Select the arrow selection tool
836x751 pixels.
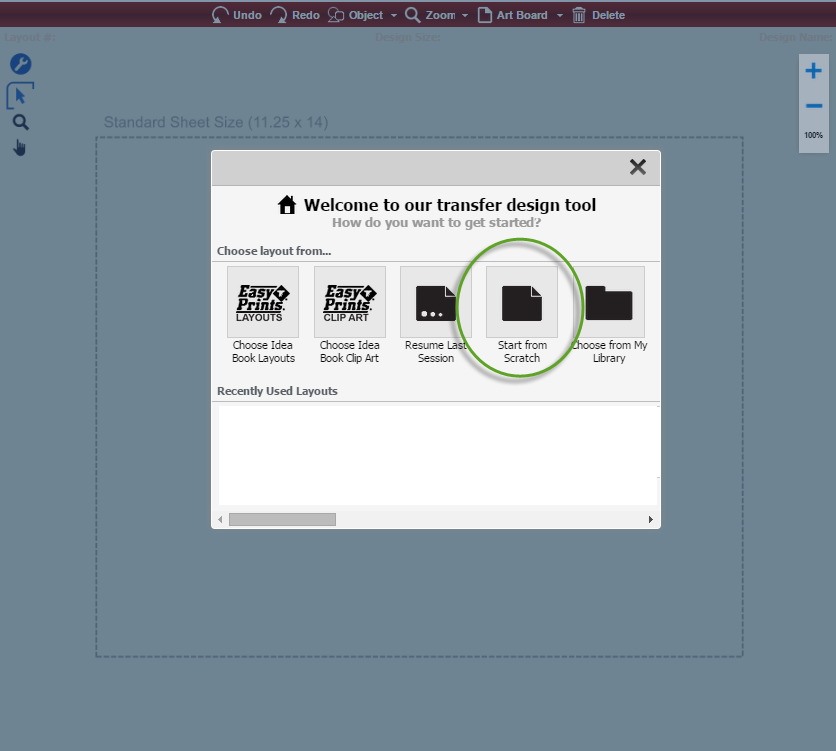(19, 95)
